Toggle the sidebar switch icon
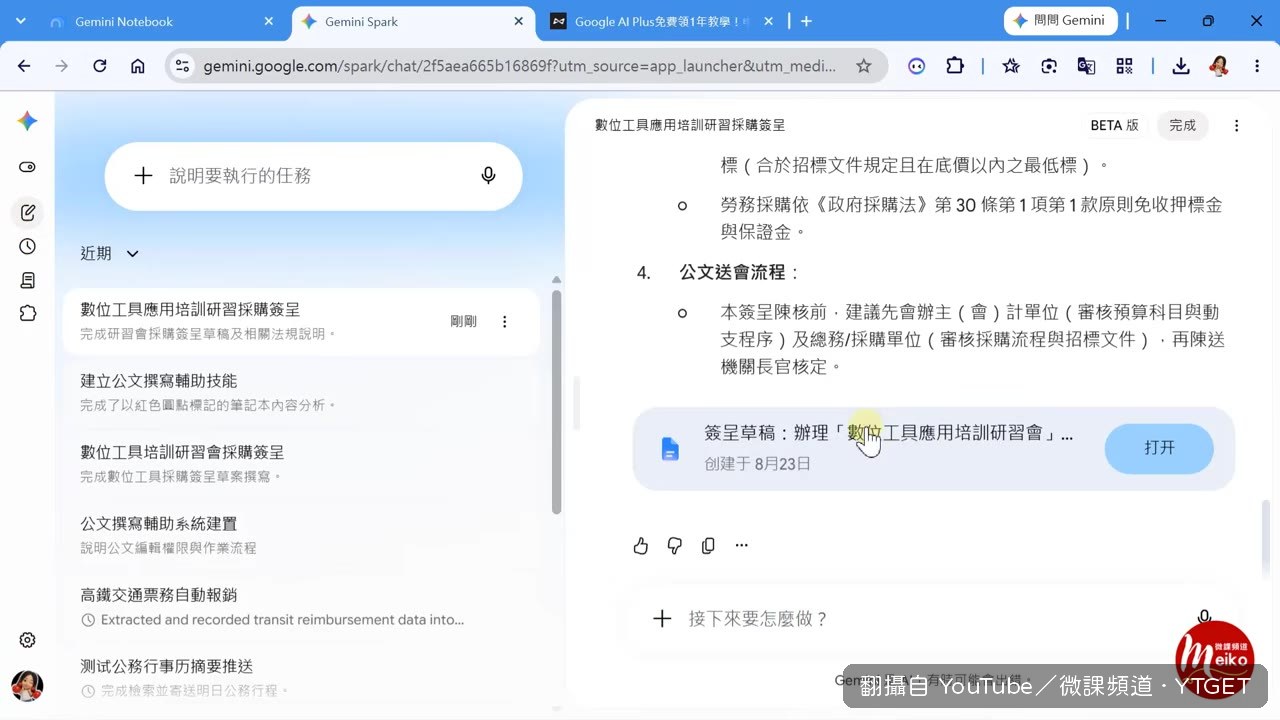Image resolution: width=1280 pixels, height=720 pixels. tap(27, 167)
